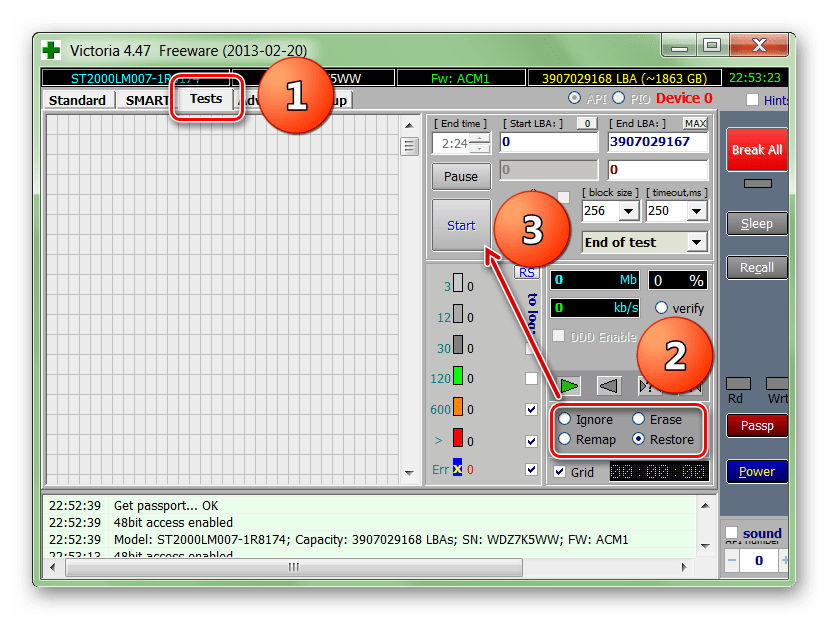Enable the sound checkbox
This screenshot has width=829, height=620.
pyautogui.click(x=732, y=533)
